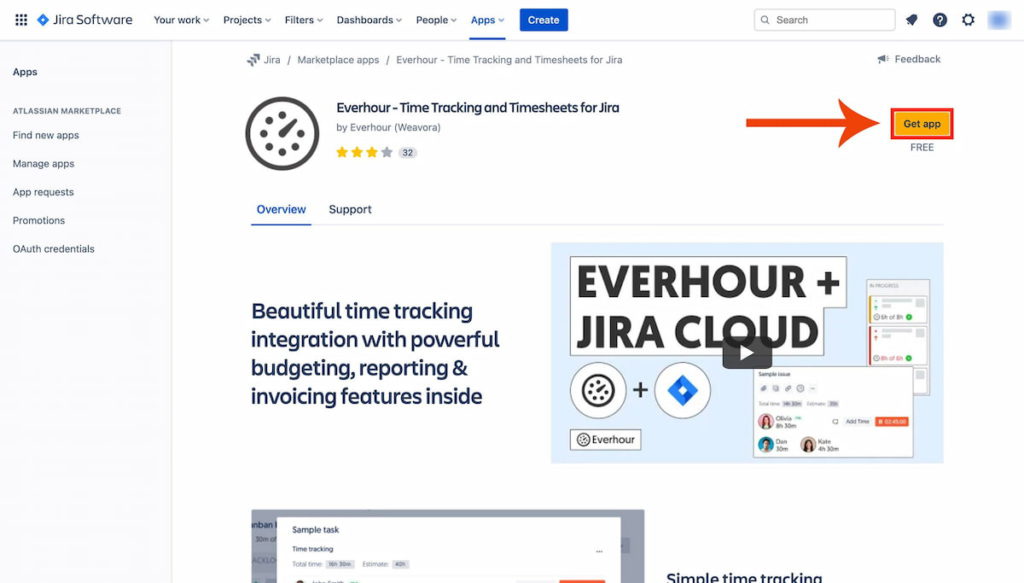
Task: Click your profile avatar
Action: click(995, 18)
